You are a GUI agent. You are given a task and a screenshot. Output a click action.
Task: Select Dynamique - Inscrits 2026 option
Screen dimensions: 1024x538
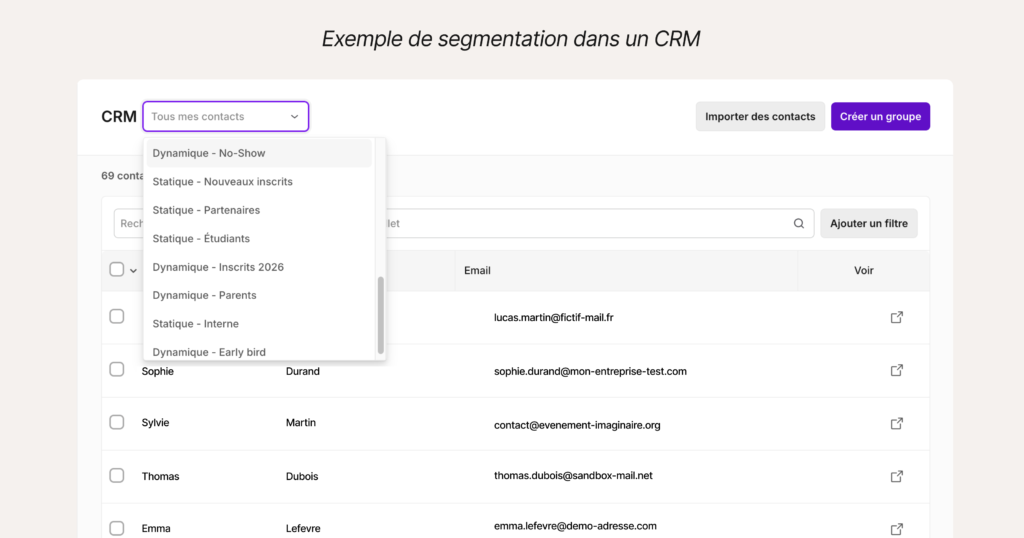click(x=259, y=267)
